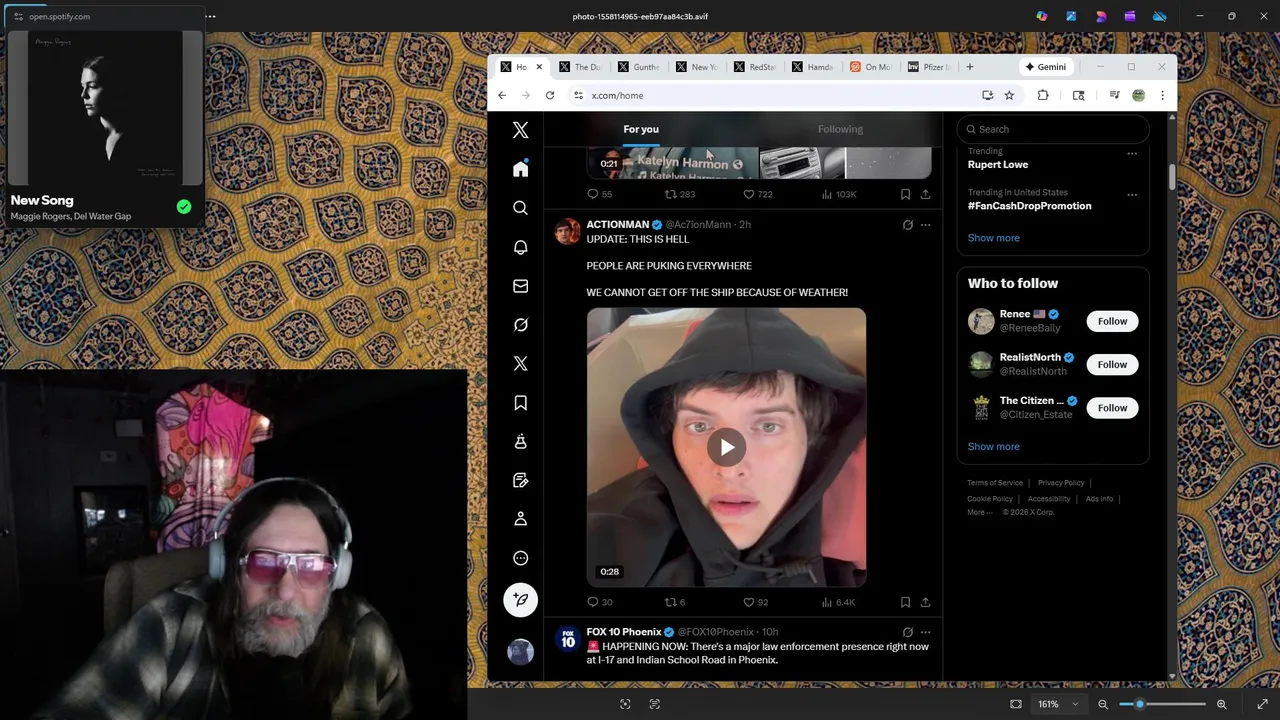This screenshot has height=720, width=1280.
Task: Open Messages envelope in X sidebar
Action: (520, 286)
